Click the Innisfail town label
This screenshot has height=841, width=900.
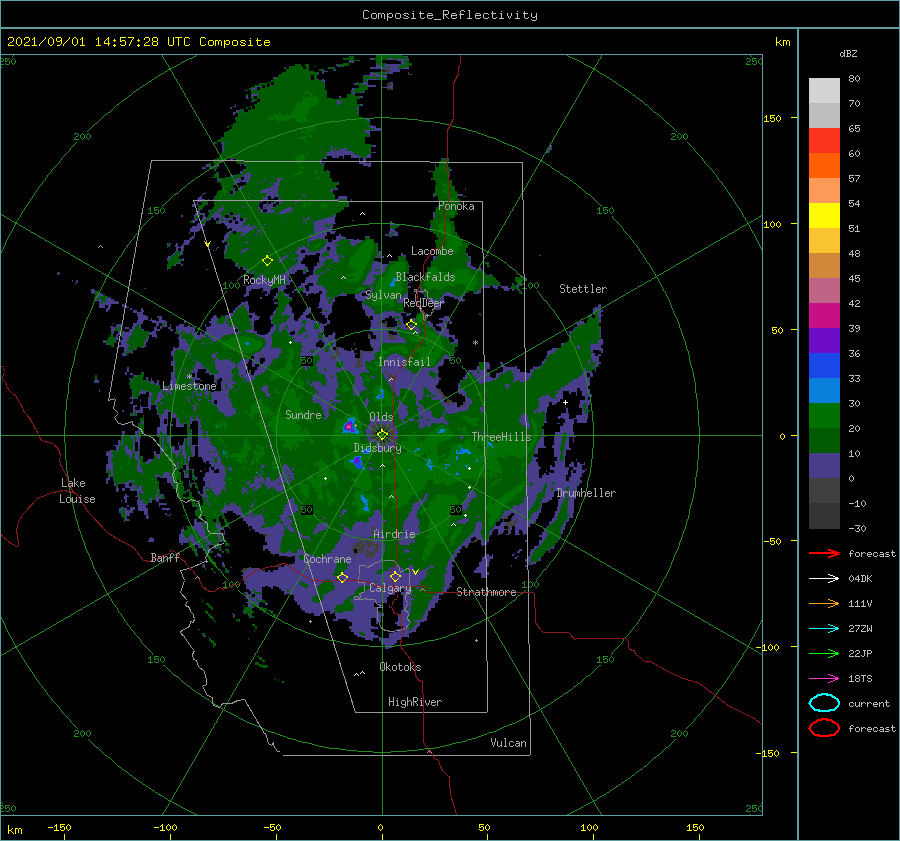(404, 362)
